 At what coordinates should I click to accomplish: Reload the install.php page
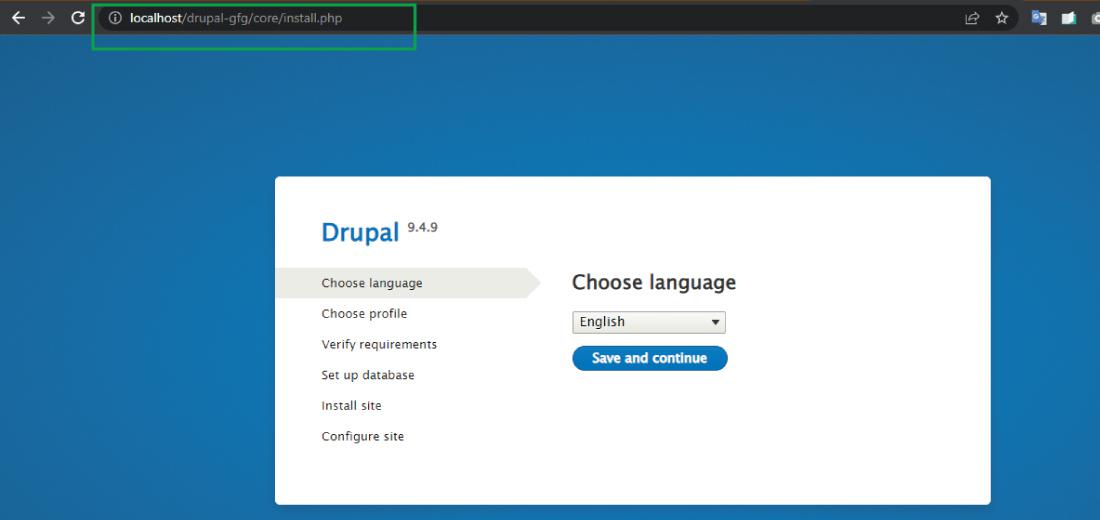tap(78, 18)
